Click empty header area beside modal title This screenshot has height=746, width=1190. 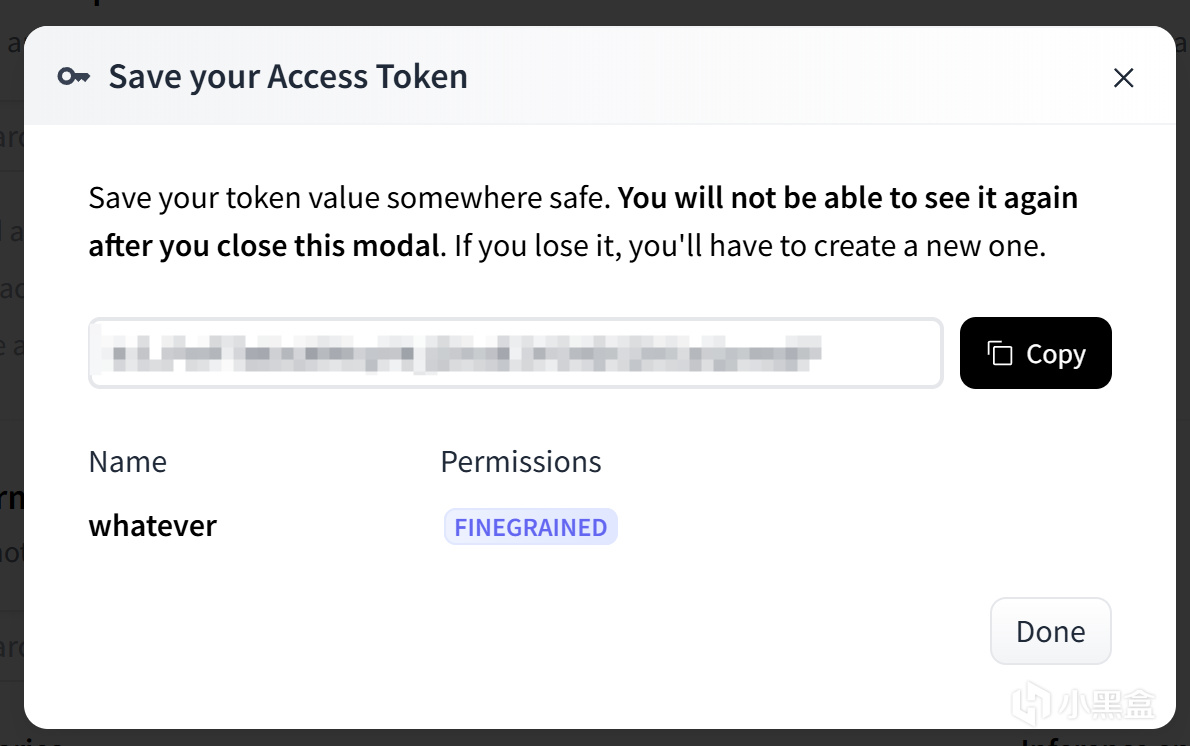(780, 77)
